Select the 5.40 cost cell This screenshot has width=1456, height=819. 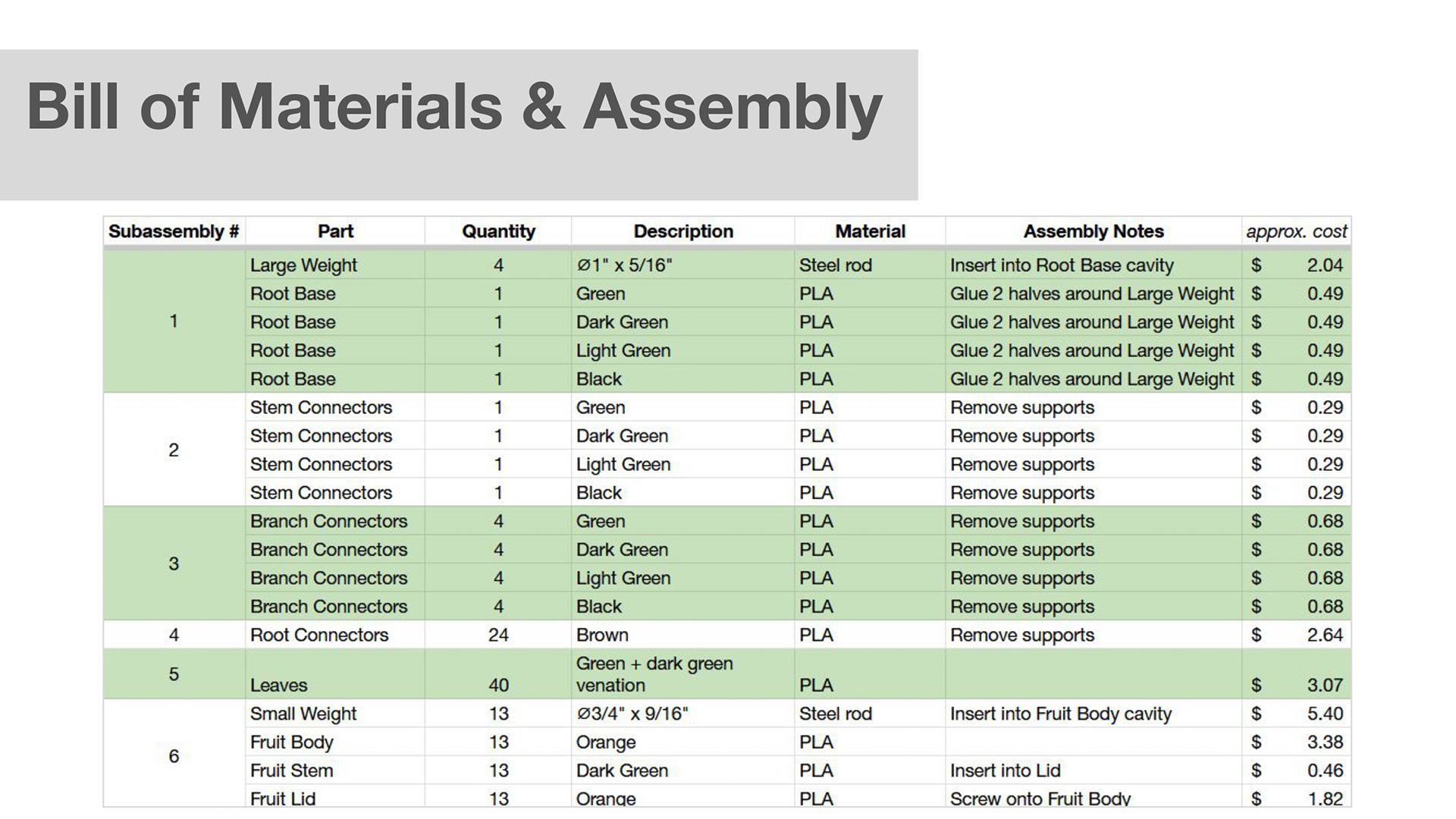point(1297,714)
